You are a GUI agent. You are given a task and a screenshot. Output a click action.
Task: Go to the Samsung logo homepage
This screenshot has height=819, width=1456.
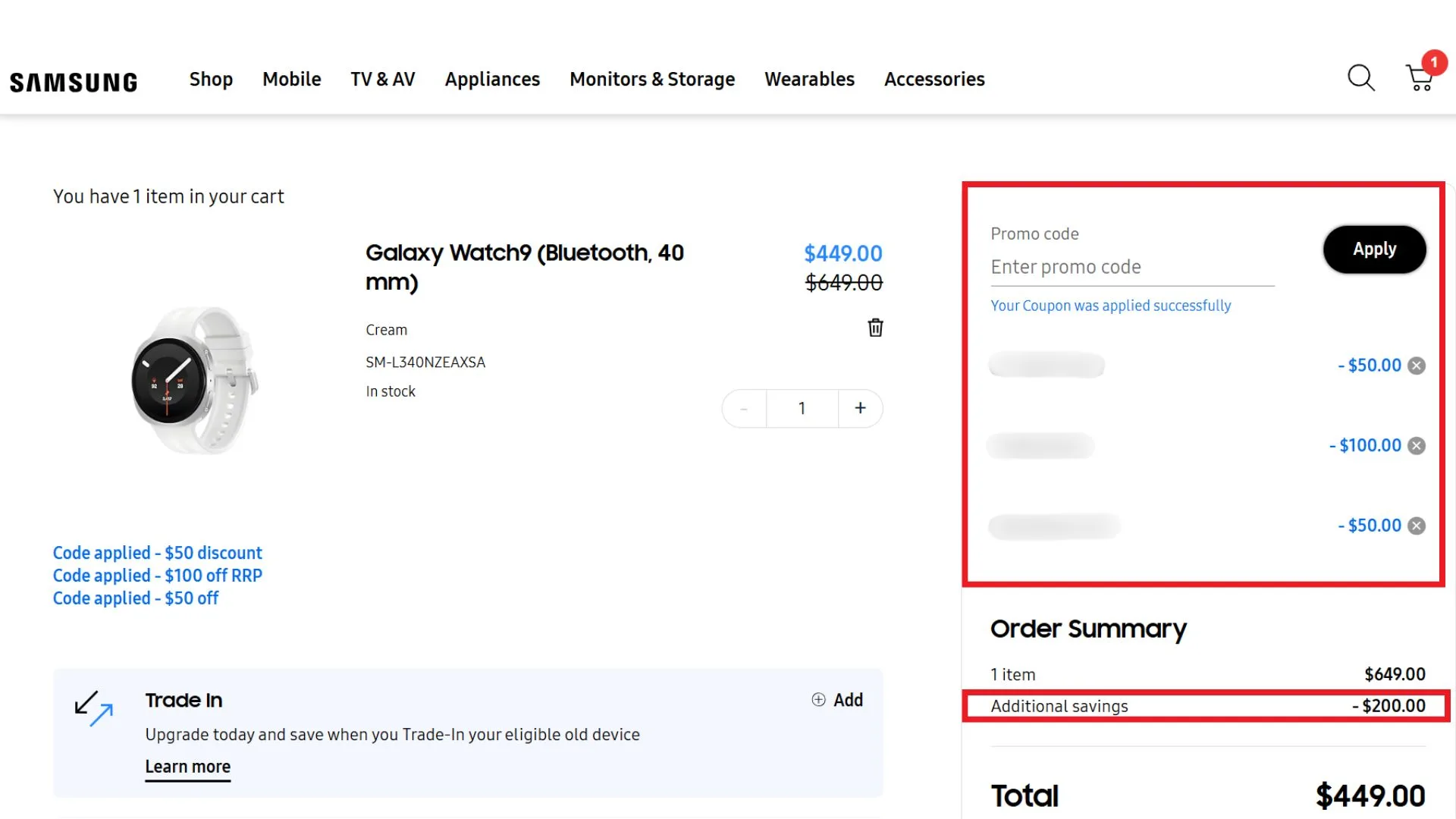coord(74,82)
